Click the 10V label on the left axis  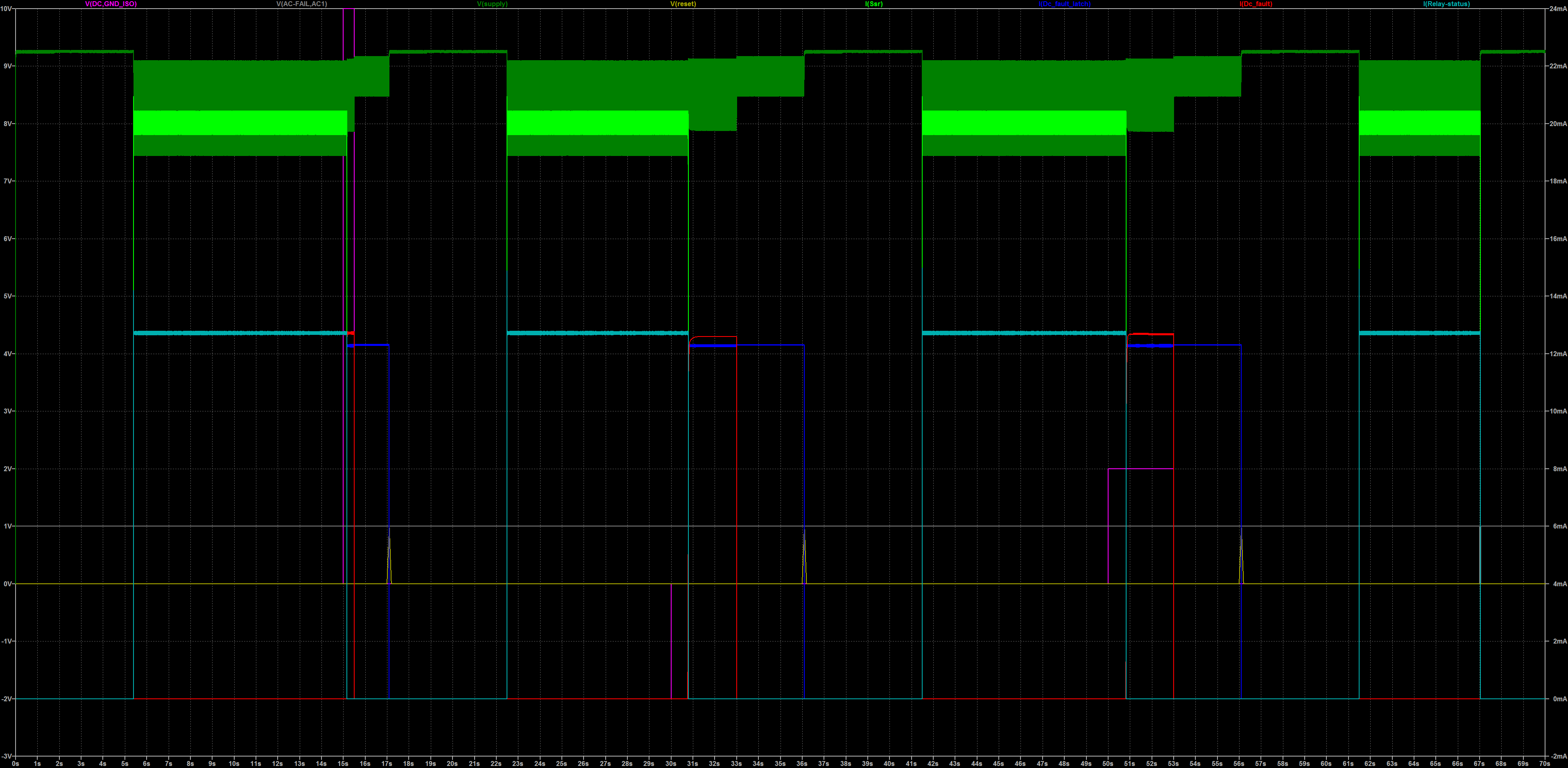click(7, 9)
